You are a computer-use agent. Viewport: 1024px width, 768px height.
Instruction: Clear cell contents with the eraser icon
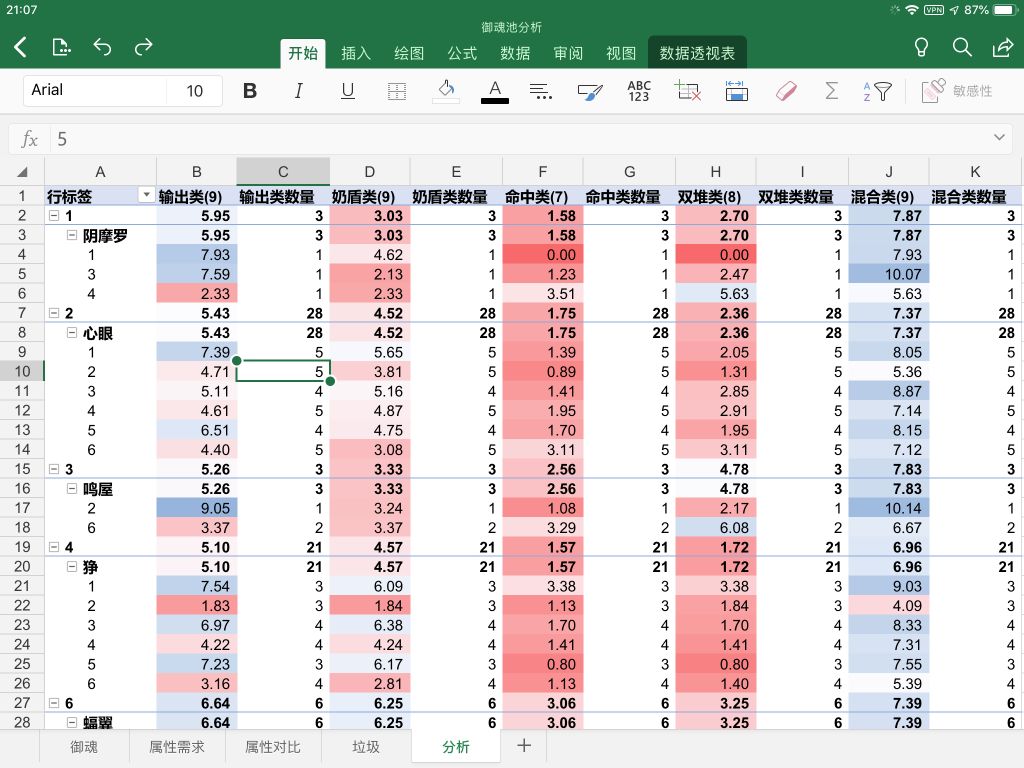786,91
